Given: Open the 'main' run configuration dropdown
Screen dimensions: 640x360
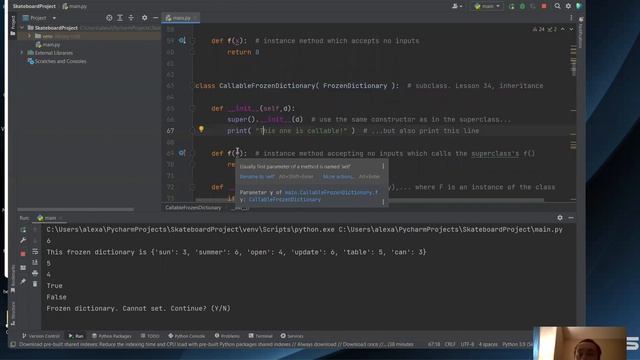Looking at the screenshot, I should click(487, 6).
